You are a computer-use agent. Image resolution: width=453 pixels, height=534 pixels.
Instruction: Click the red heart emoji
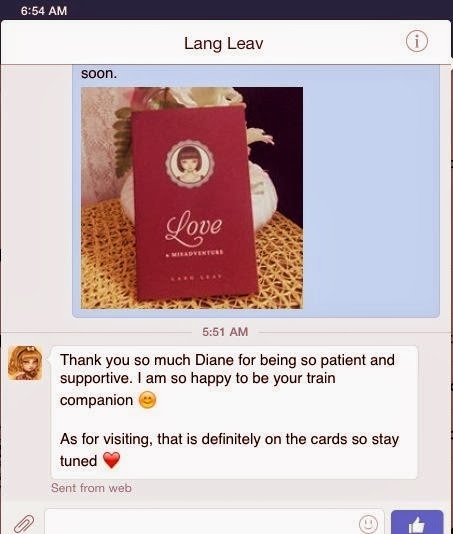[x=111, y=460]
